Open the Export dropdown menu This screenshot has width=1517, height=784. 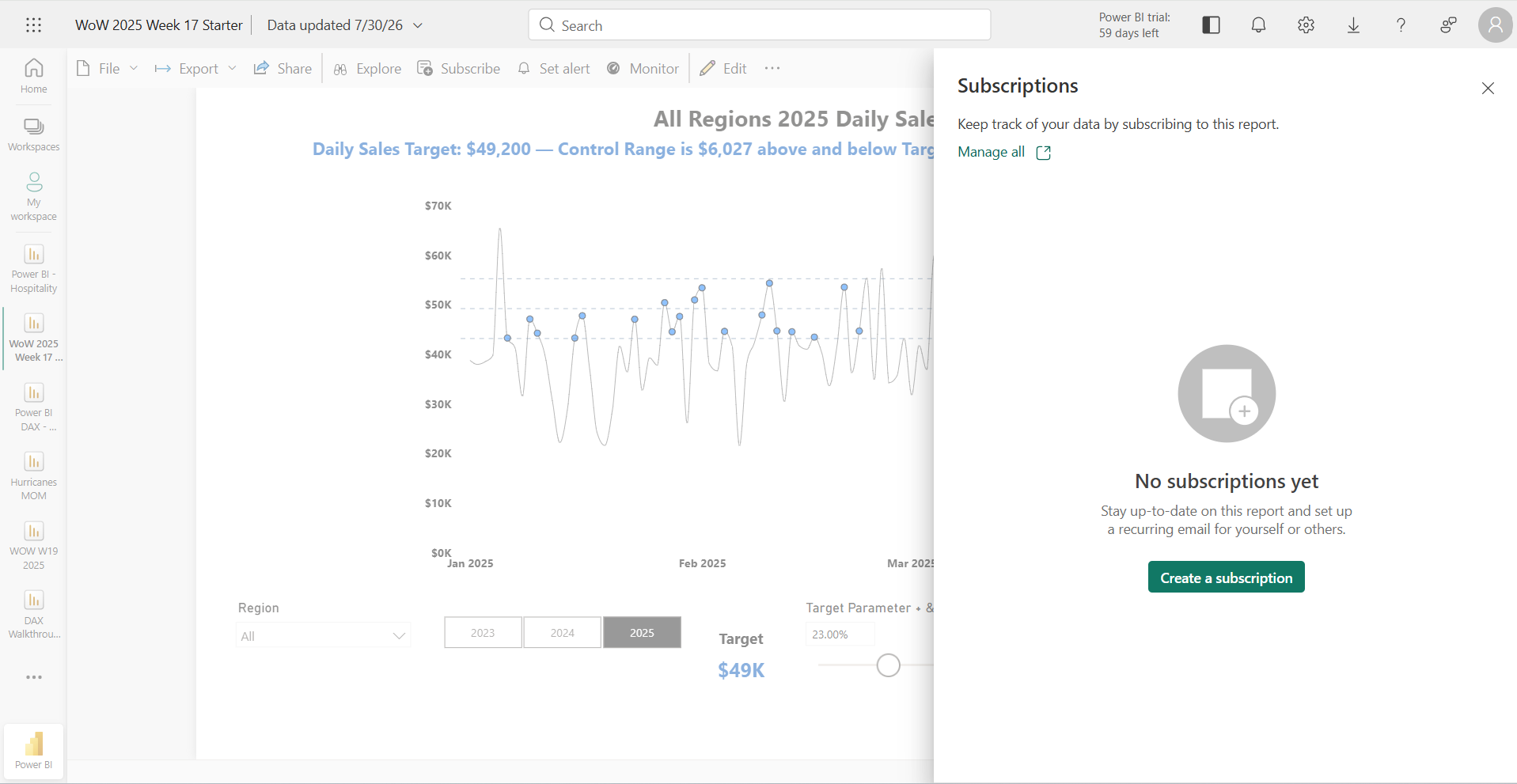(x=195, y=69)
